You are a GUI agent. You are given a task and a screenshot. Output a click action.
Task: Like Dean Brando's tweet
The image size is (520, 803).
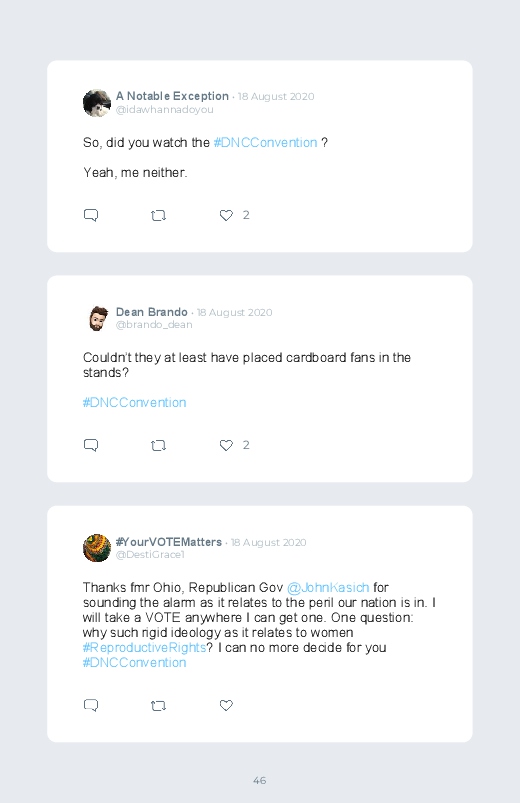click(226, 445)
